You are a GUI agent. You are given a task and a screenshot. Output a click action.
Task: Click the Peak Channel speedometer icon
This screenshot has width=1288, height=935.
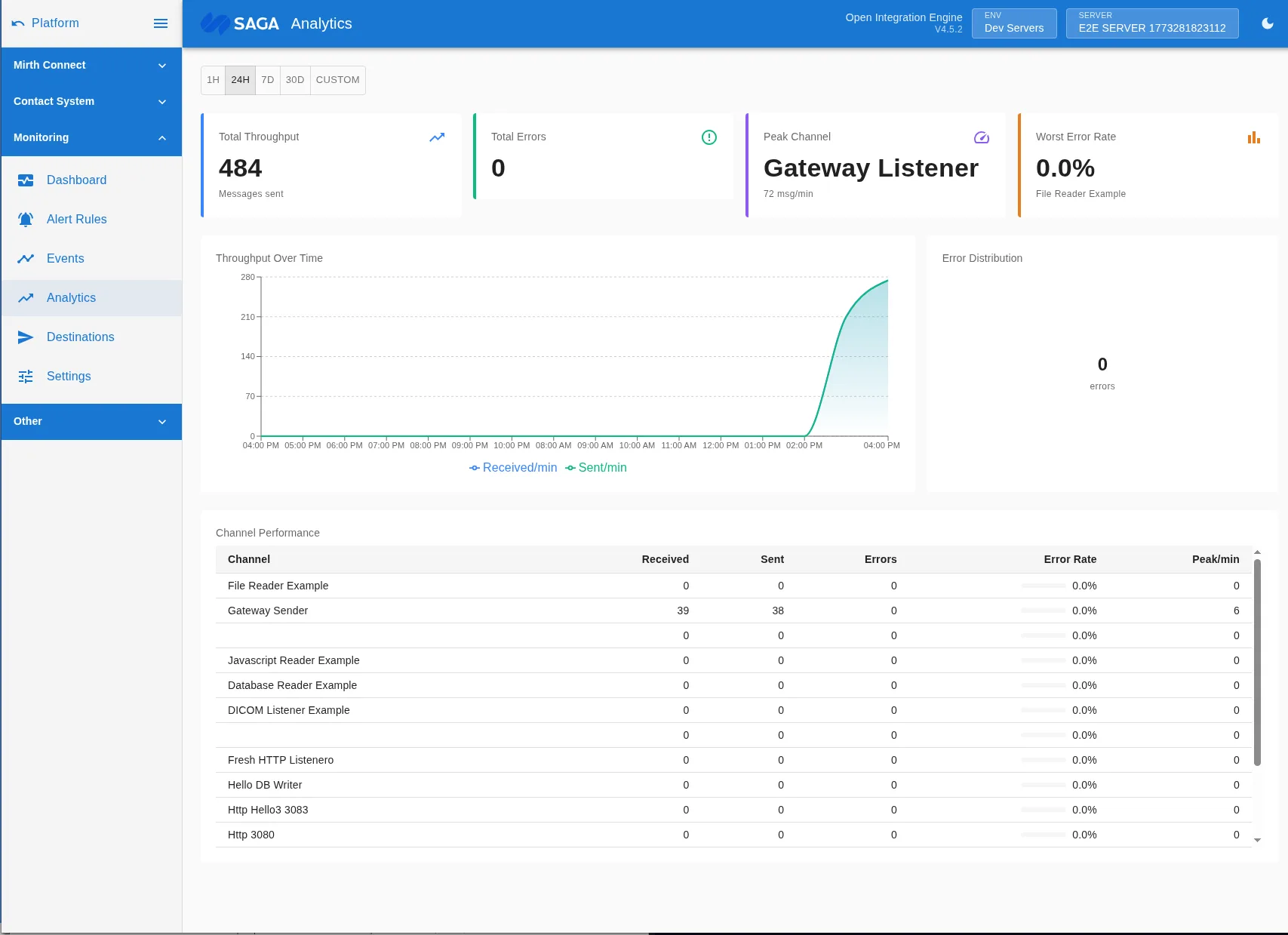click(981, 137)
